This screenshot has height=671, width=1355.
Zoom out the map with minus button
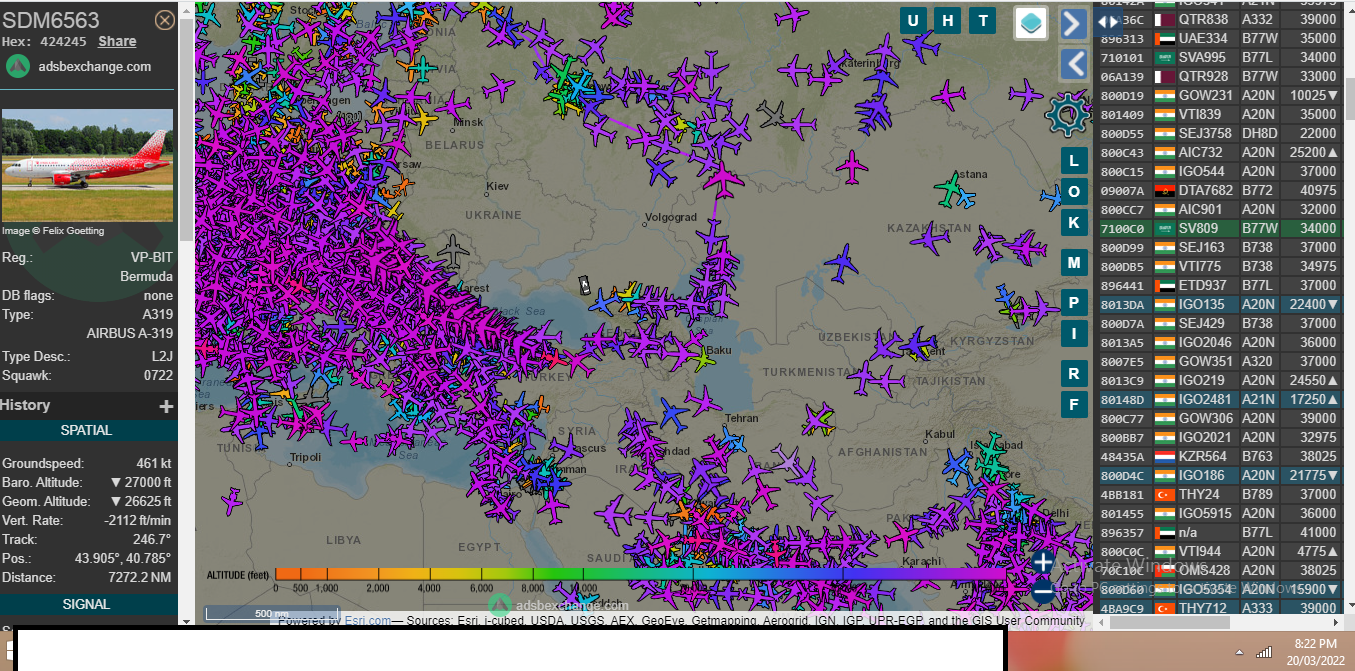click(1043, 592)
